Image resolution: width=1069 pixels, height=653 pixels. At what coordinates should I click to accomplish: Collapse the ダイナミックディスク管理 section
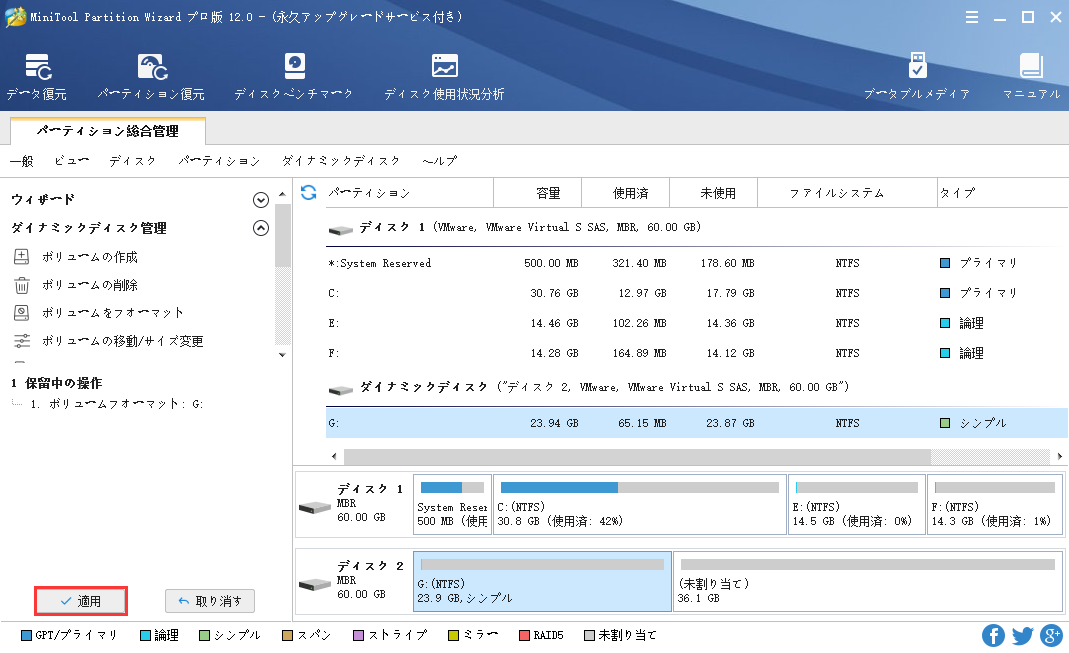(x=261, y=228)
